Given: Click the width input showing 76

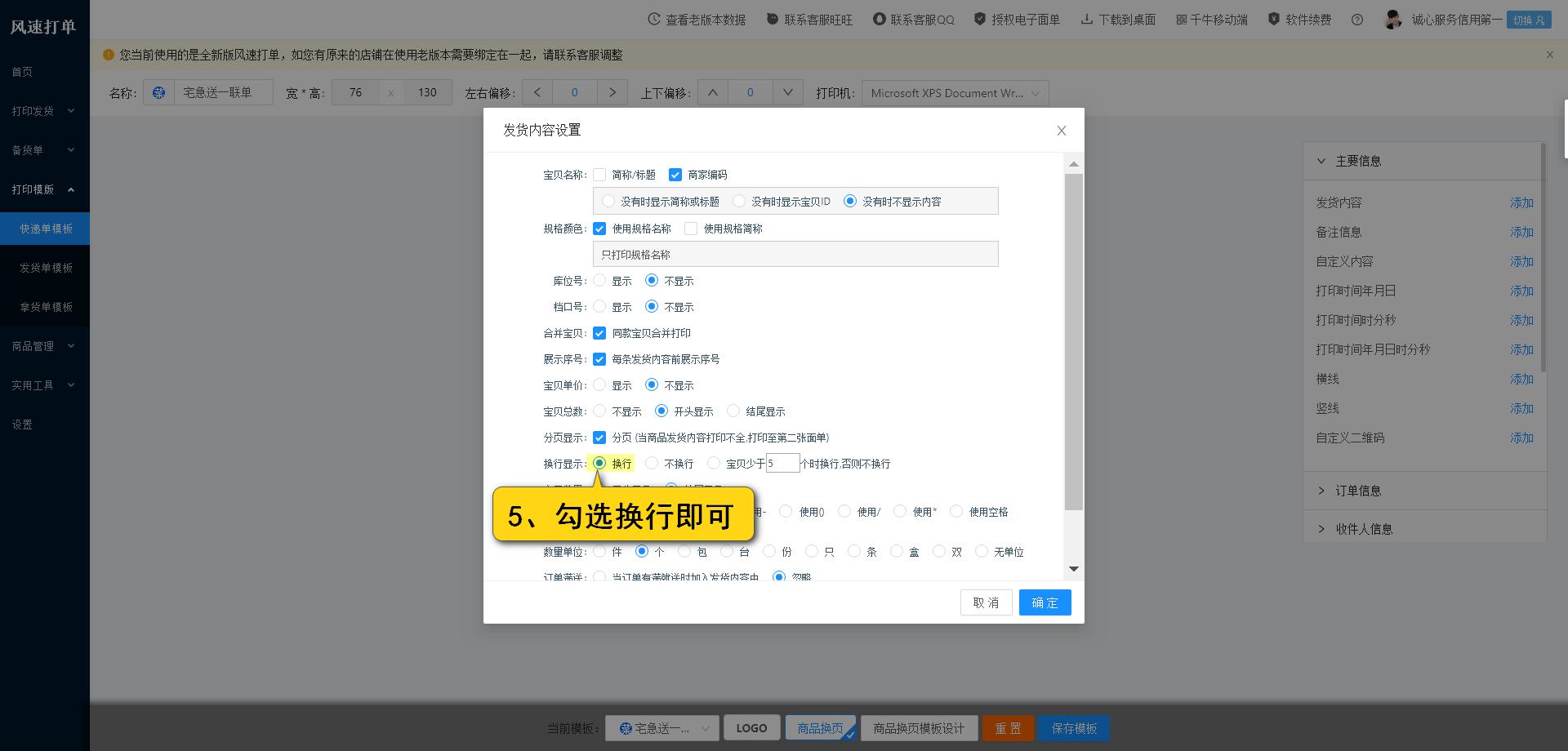Looking at the screenshot, I should tap(355, 92).
